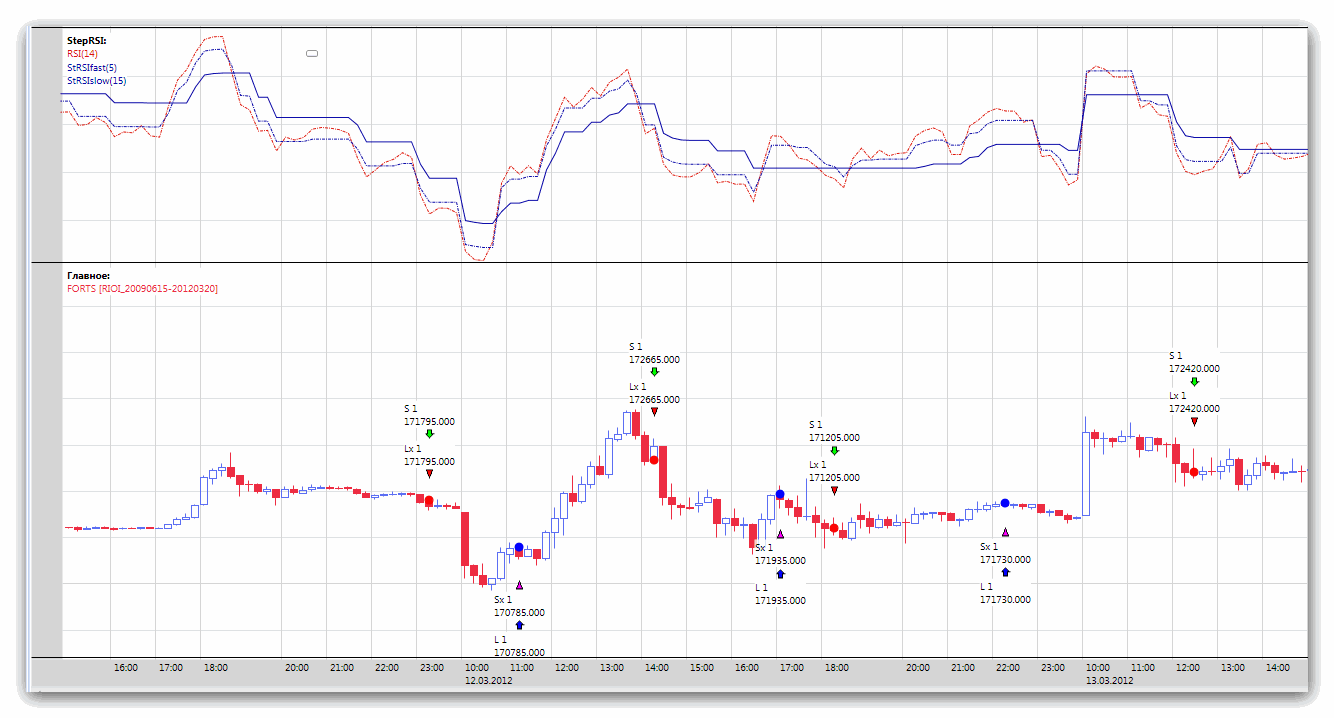Click the 13.03.2012 date label
The image size is (1334, 718).
point(1109,680)
